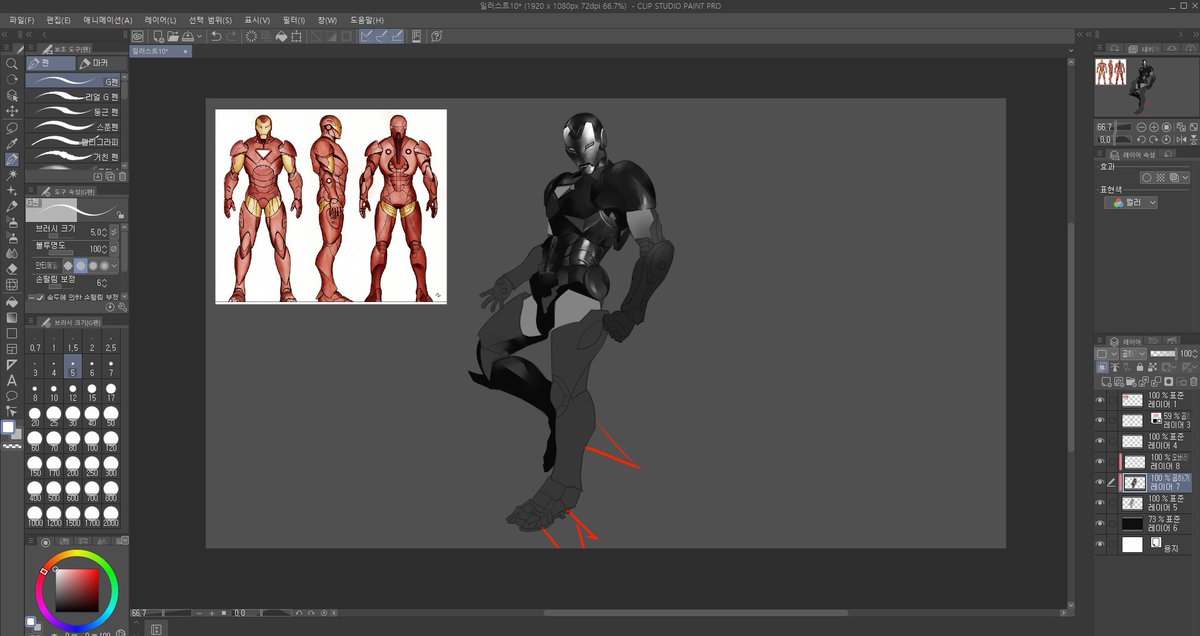Click the Navigator preview thumbnail

pyautogui.click(x=1145, y=87)
